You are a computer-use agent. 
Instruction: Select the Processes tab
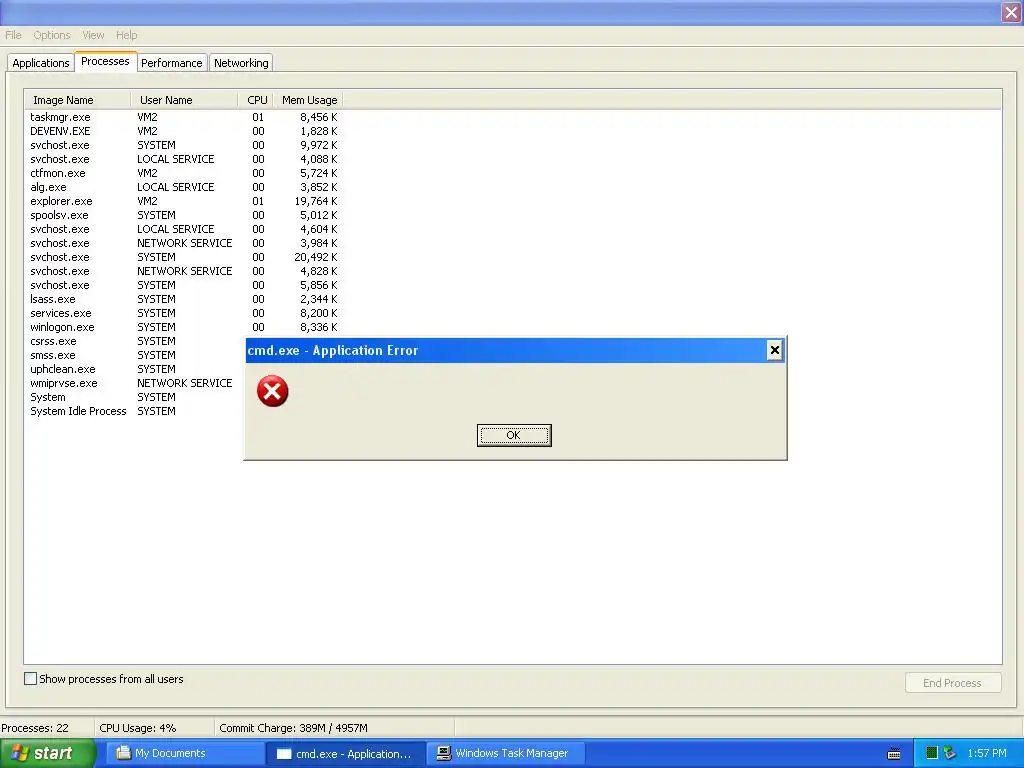tap(105, 61)
